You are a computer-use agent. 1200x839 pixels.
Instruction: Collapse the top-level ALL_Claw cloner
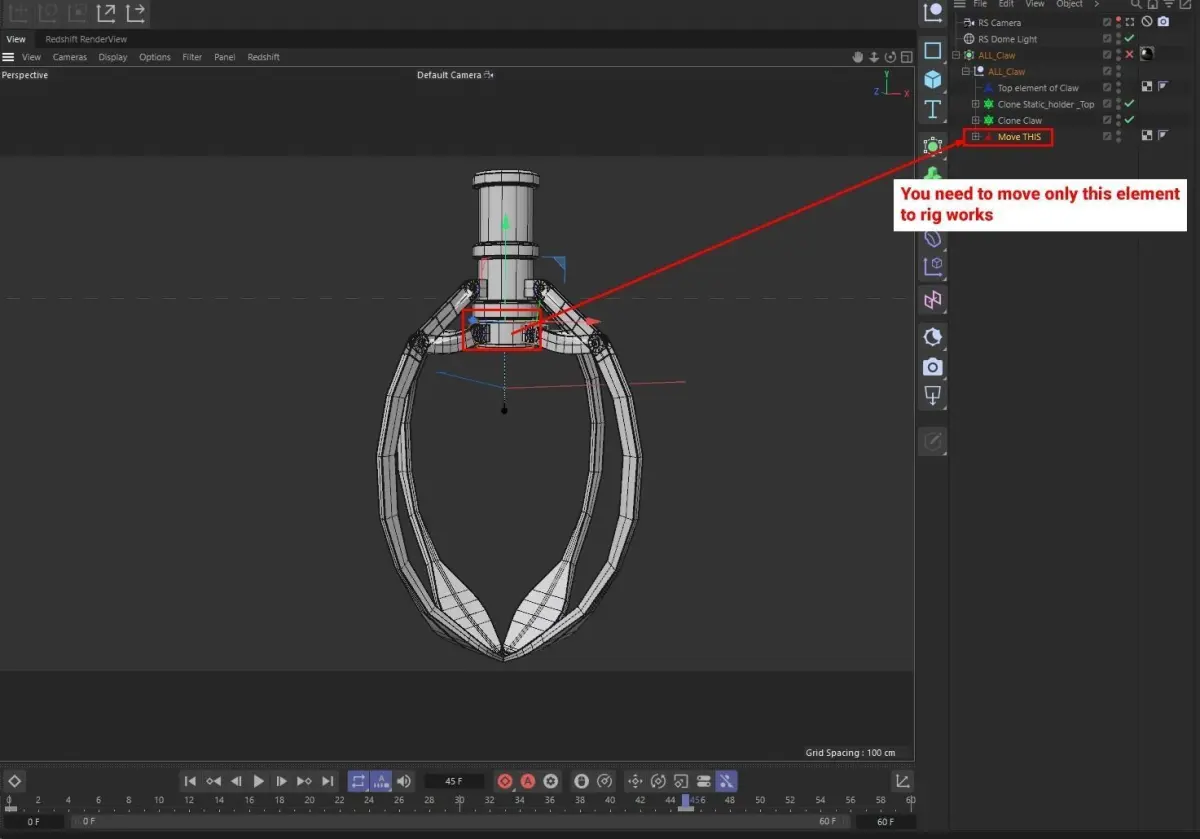point(956,55)
